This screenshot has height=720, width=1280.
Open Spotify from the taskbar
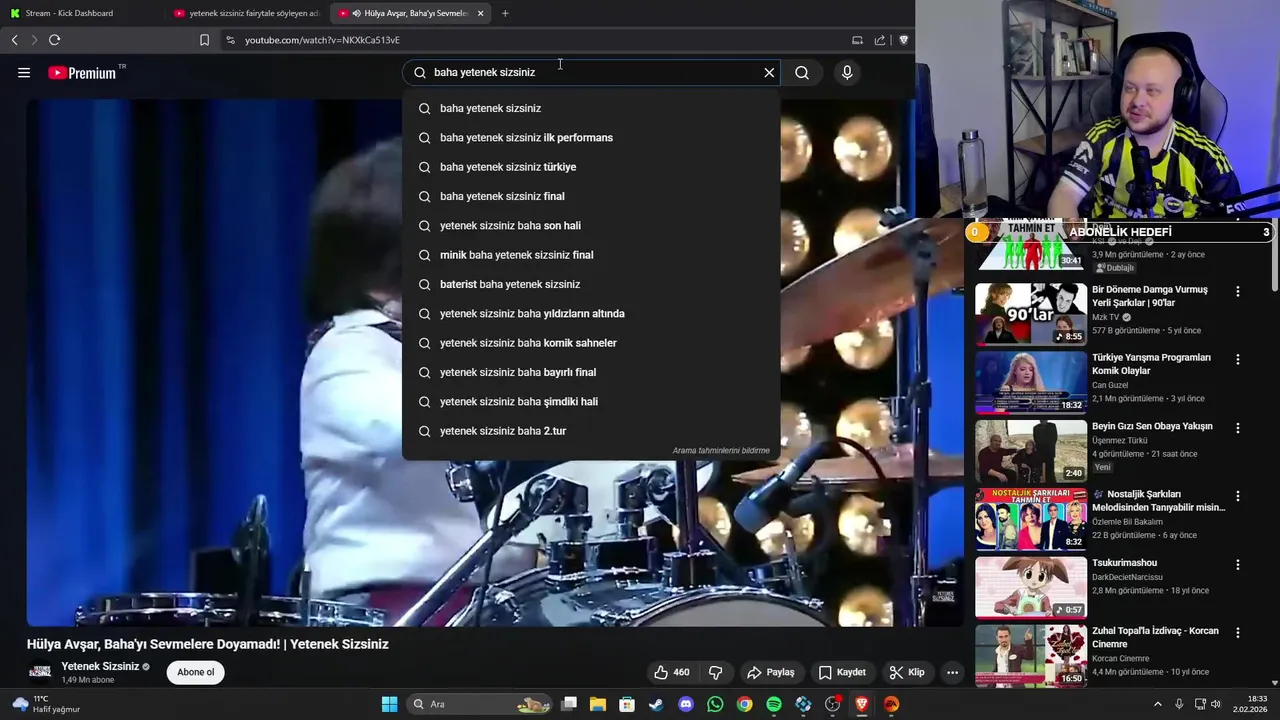pos(774,704)
